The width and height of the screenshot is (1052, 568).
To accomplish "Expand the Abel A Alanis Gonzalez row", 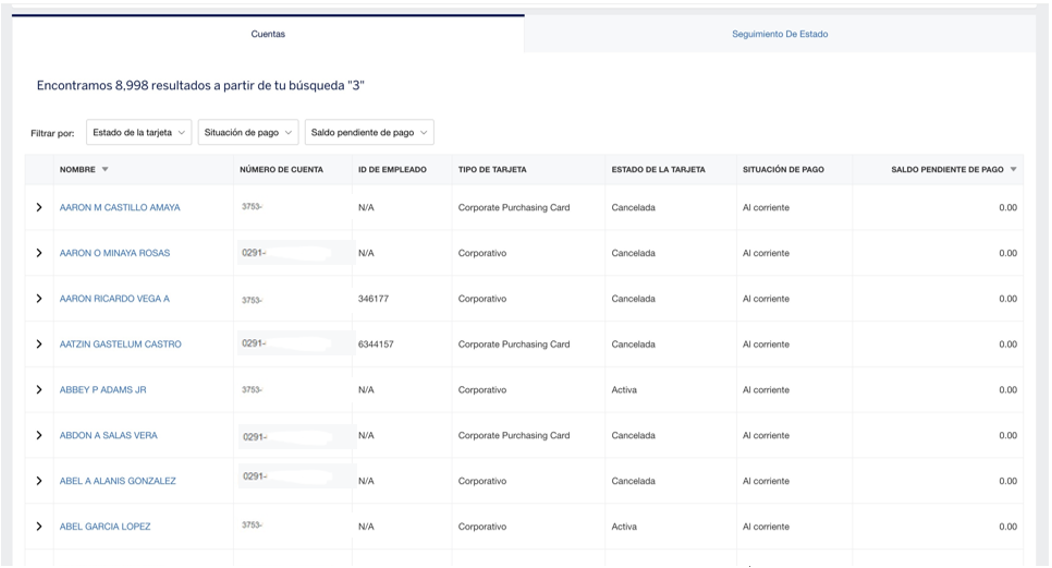I will [39, 481].
